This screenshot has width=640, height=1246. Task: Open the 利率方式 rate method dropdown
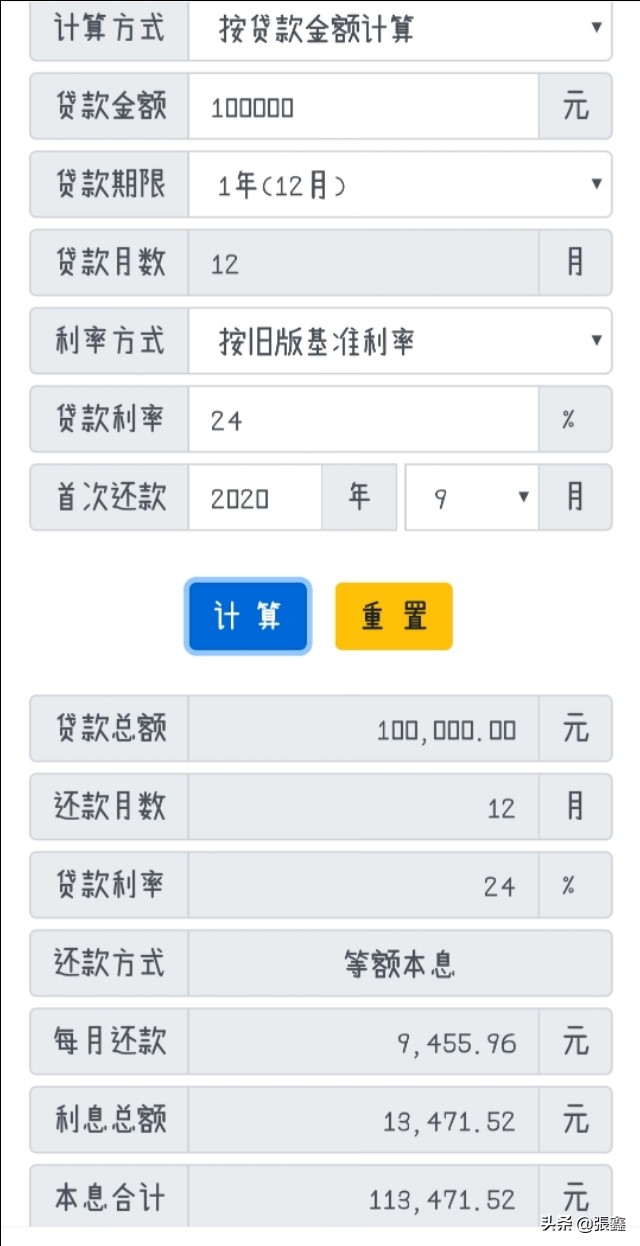tap(400, 341)
